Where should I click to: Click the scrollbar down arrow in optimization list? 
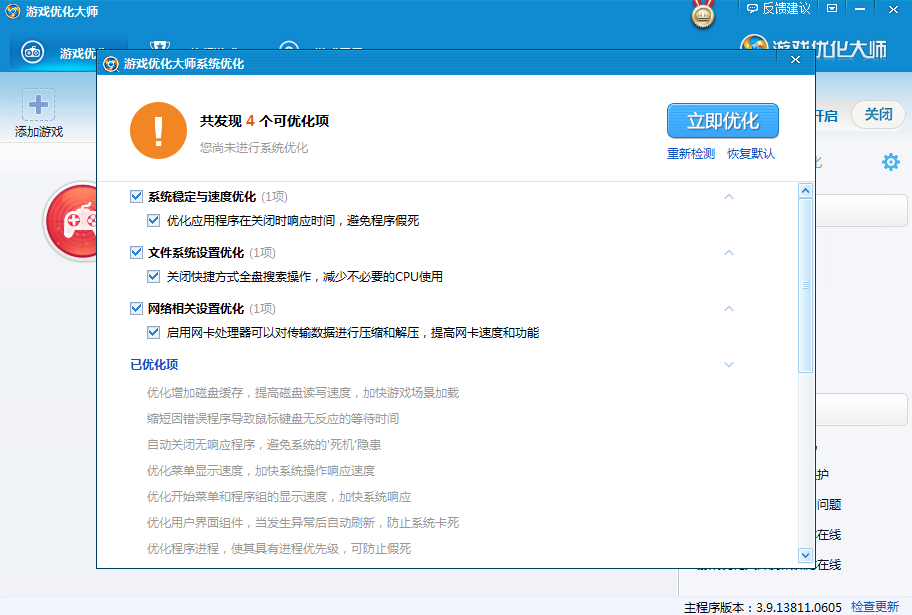[805, 555]
